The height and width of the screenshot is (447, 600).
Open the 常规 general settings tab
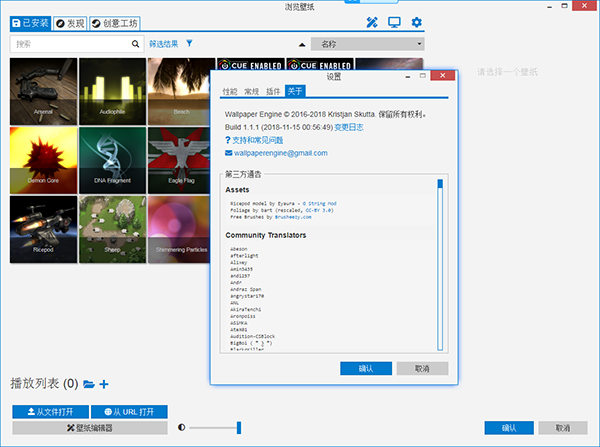(251, 91)
